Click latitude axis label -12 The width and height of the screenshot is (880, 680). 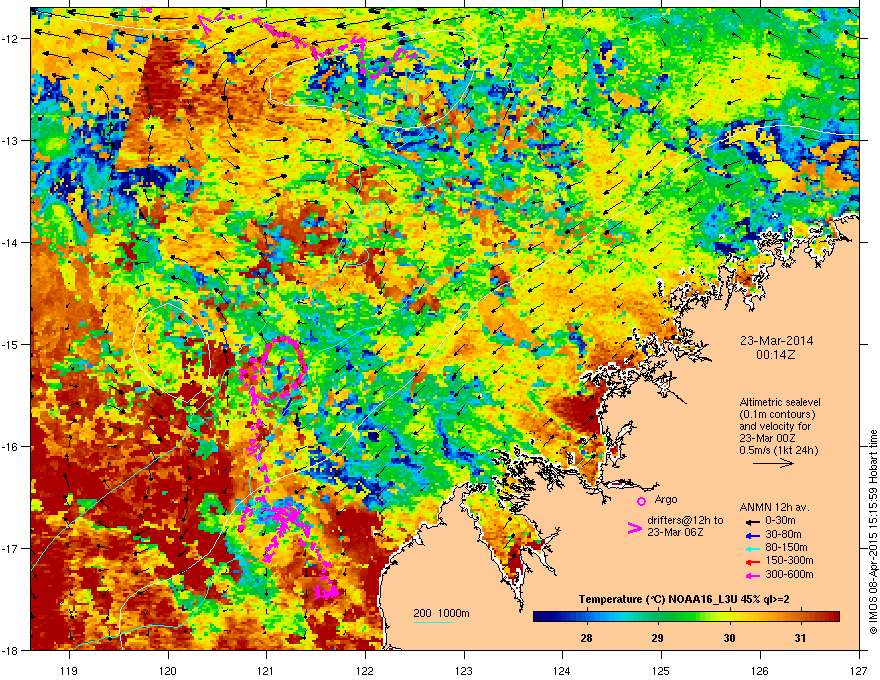tap(10, 38)
